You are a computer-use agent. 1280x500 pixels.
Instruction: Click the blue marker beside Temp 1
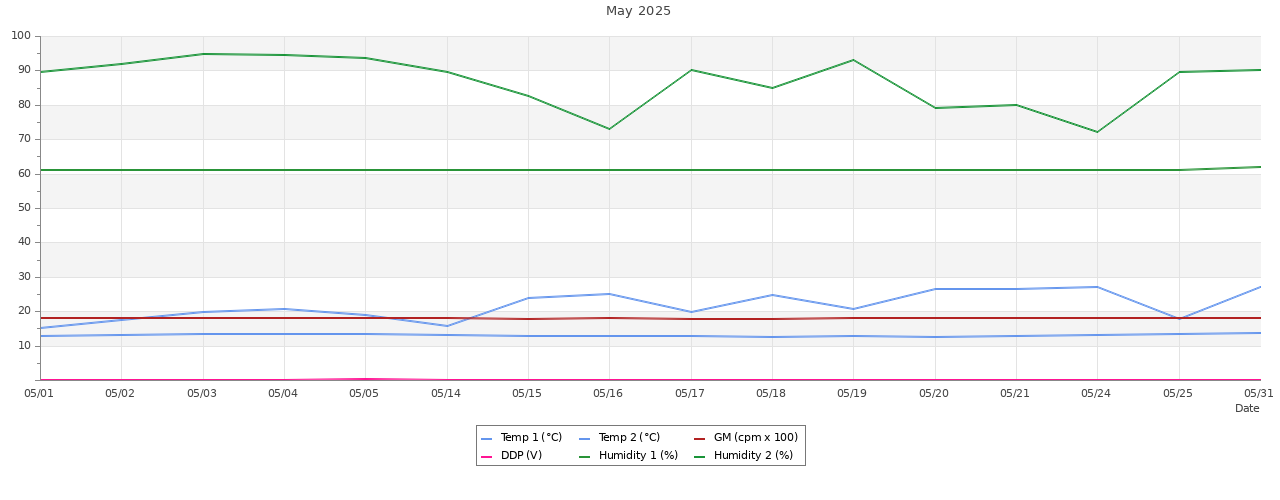click(x=487, y=439)
